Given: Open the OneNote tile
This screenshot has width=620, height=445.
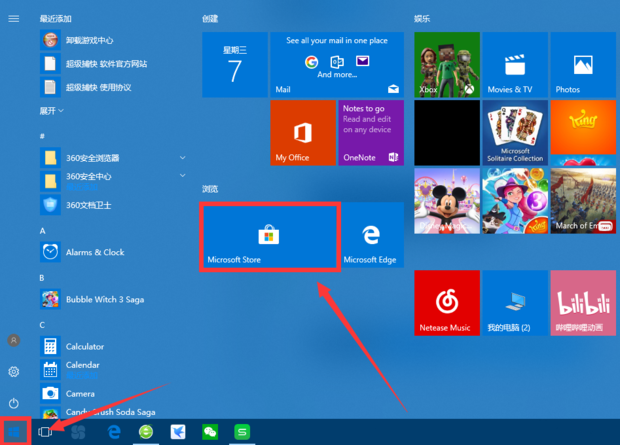Looking at the screenshot, I should pos(371,133).
